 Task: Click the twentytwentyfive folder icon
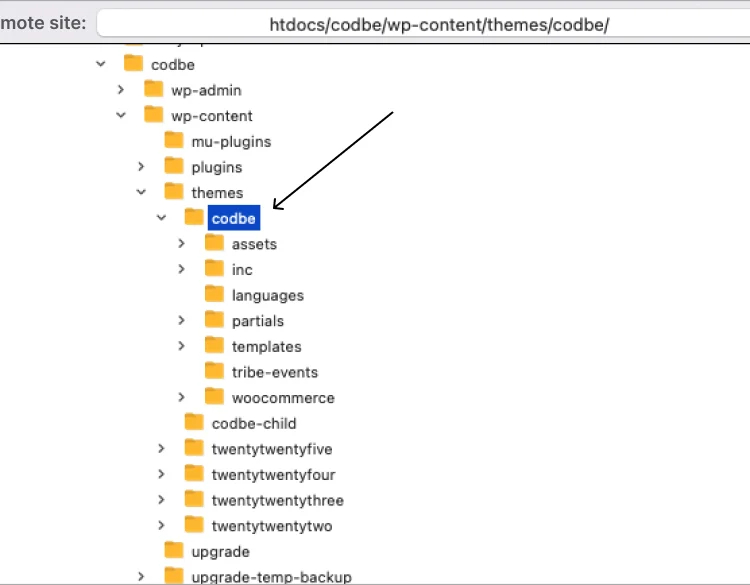click(x=194, y=447)
